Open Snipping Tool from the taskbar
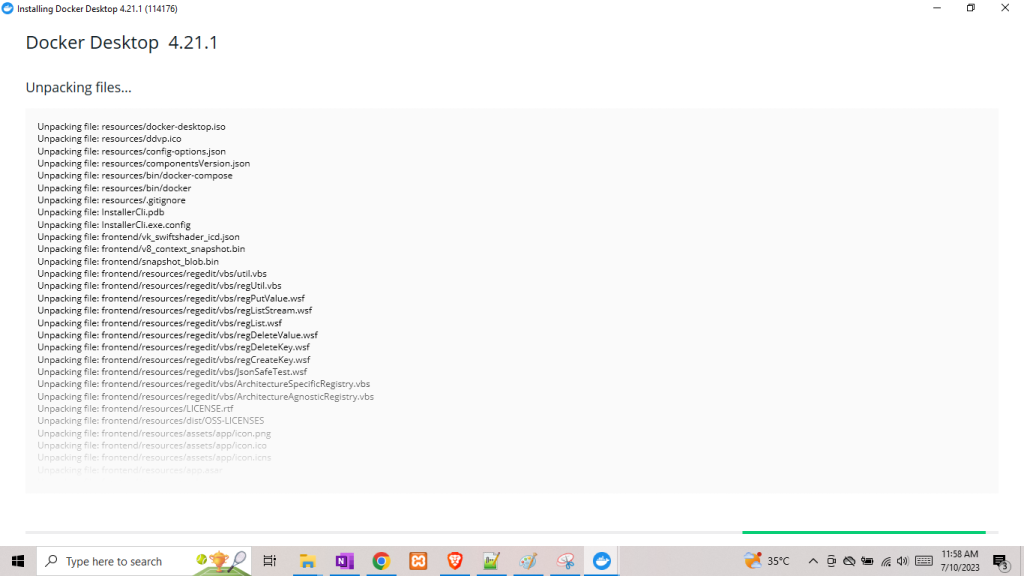The width and height of the screenshot is (1024, 576). (x=565, y=561)
